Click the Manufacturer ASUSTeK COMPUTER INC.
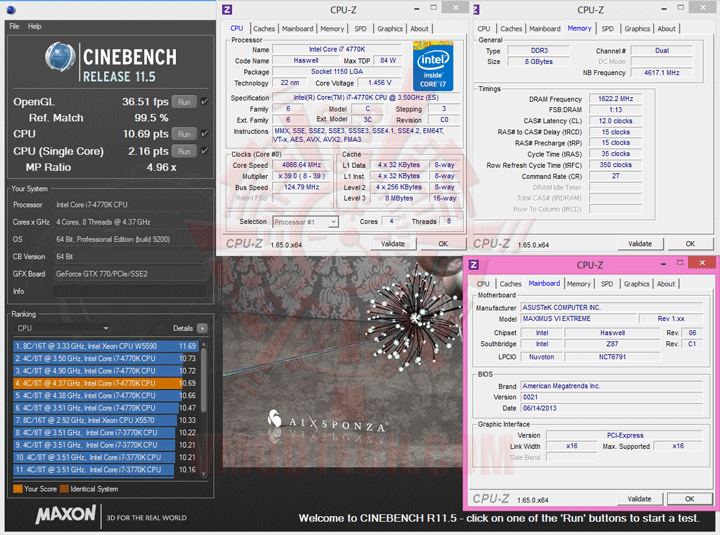720x535 pixels. click(612, 308)
